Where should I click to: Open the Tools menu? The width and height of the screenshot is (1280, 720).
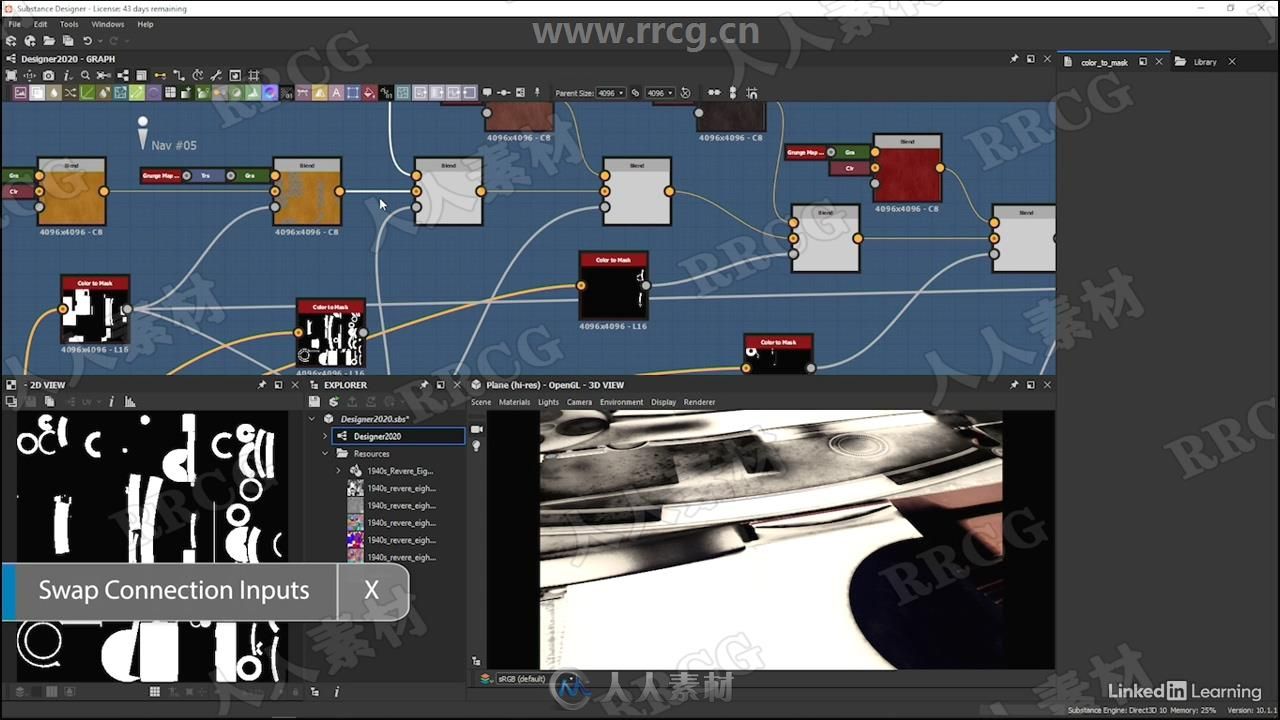(69, 24)
